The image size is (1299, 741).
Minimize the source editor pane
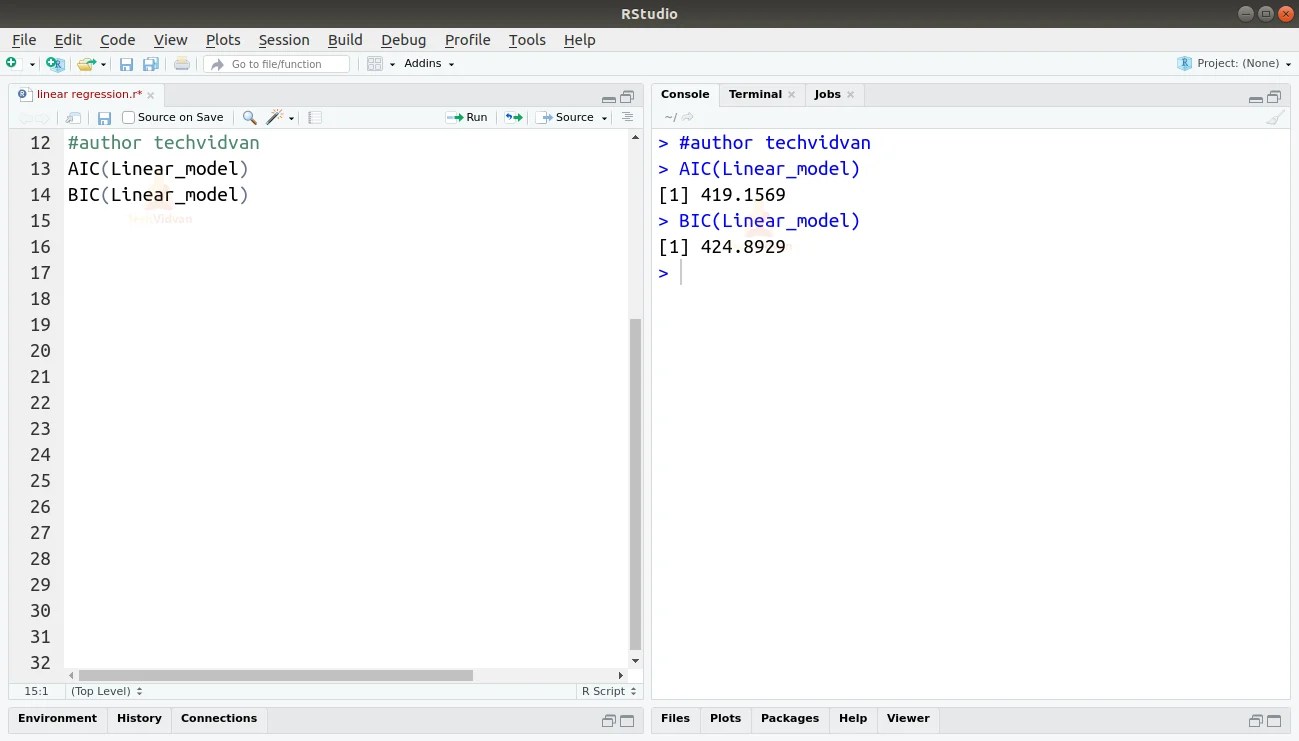coord(609,98)
